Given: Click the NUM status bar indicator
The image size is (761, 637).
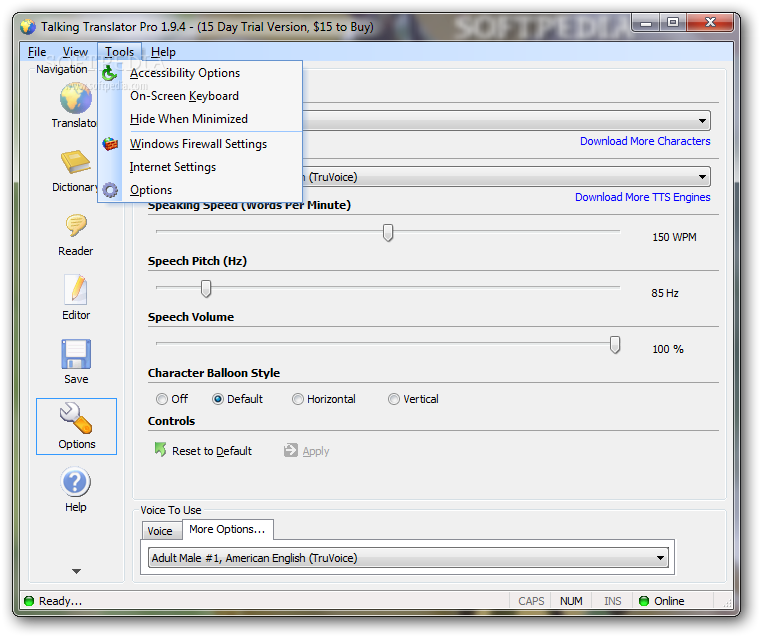Looking at the screenshot, I should click(571, 601).
